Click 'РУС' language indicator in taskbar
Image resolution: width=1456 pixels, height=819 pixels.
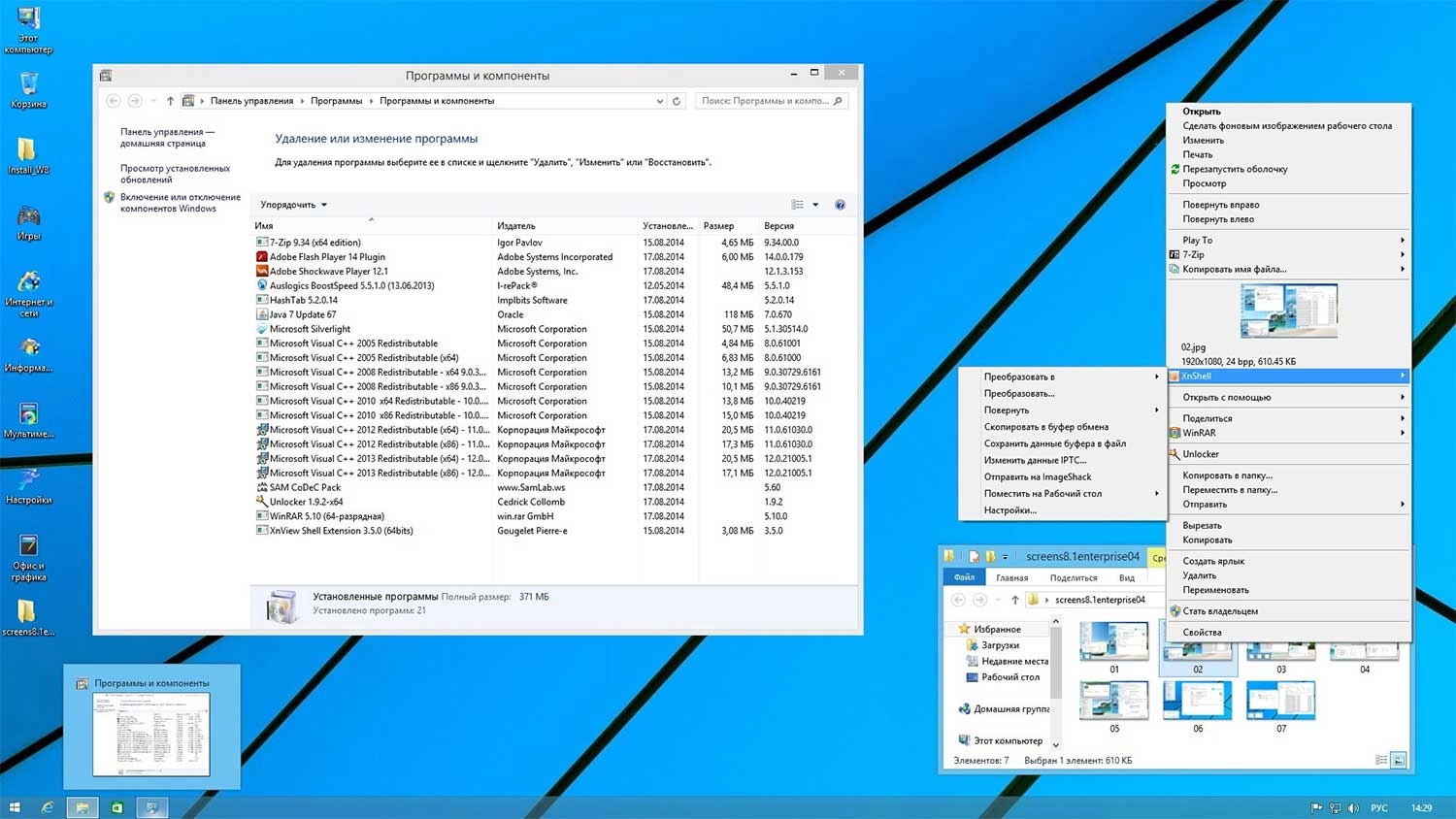click(x=1378, y=807)
